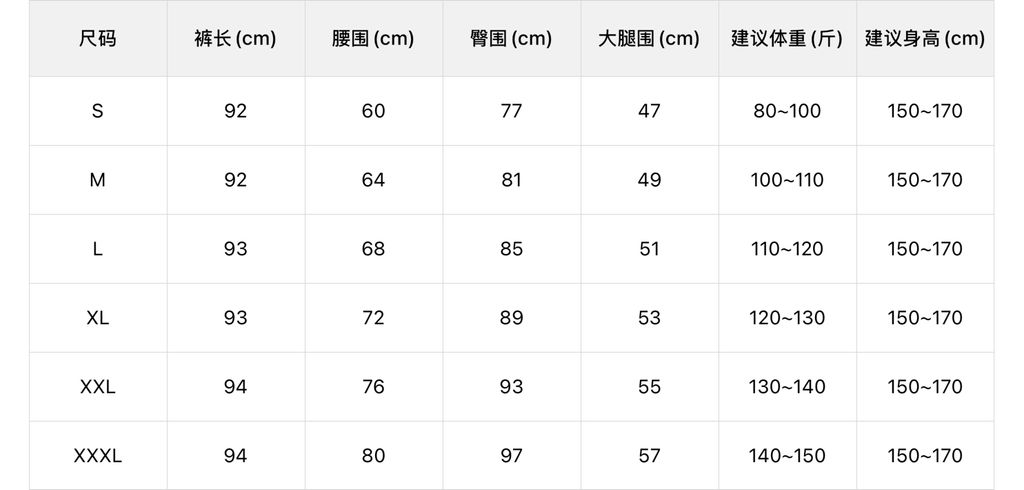Click the 80~100 weight cell
This screenshot has width=1024, height=490.
787,111
